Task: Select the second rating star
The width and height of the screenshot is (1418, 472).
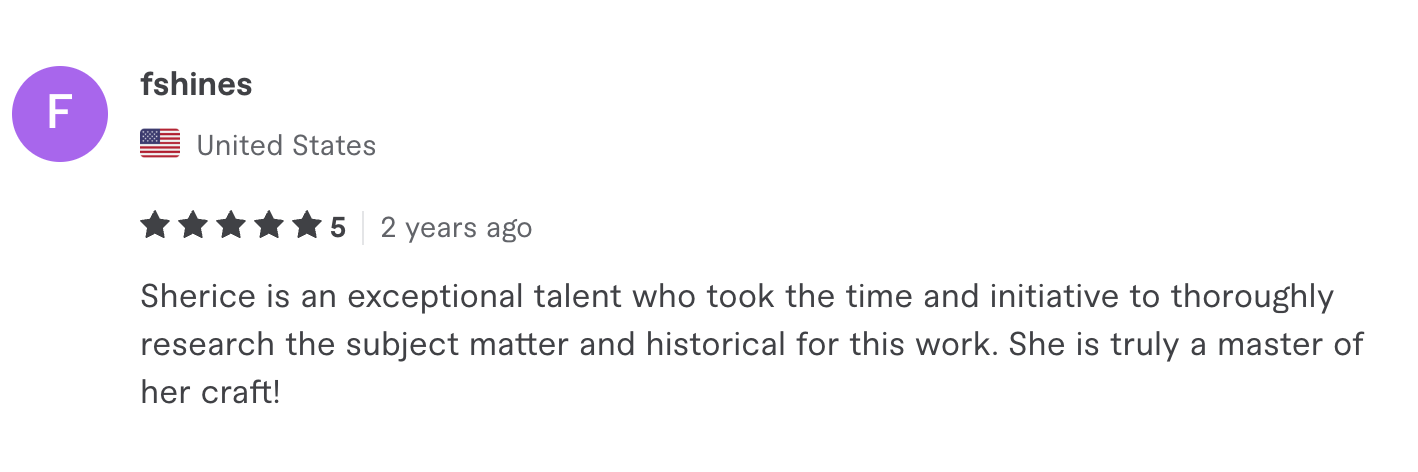Action: coord(192,226)
